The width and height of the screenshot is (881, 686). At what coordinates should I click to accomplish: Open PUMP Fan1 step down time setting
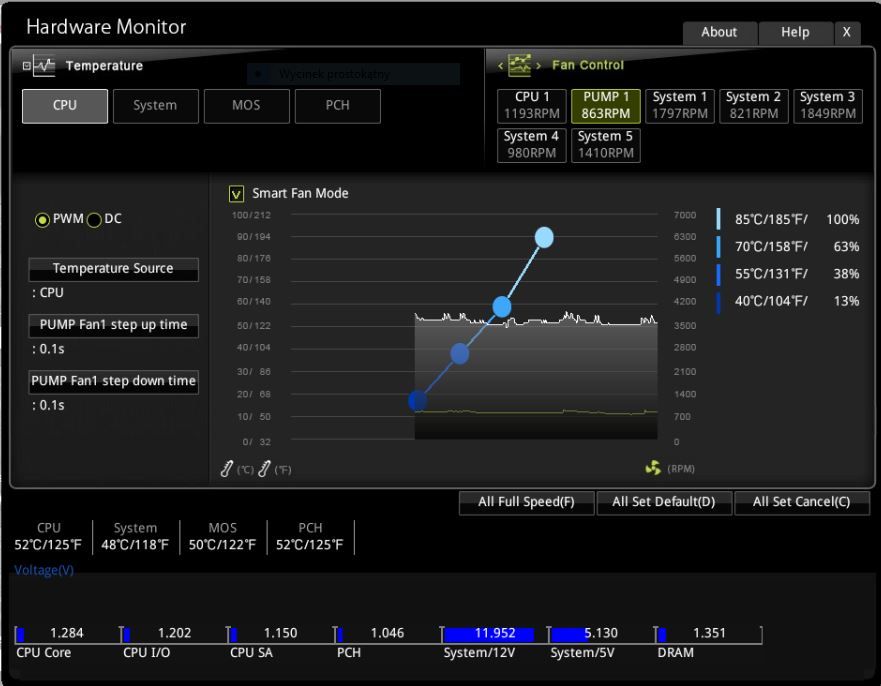(x=113, y=381)
